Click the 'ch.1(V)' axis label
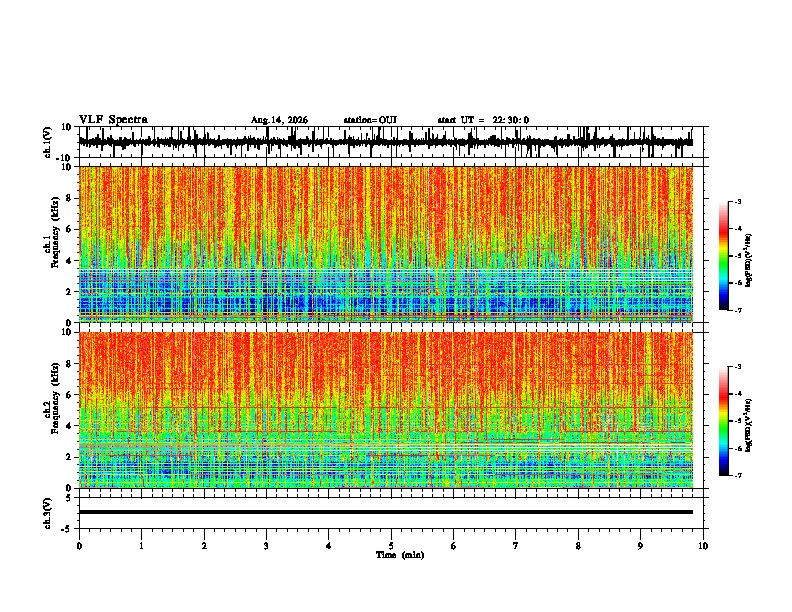792x612 pixels. (48, 142)
